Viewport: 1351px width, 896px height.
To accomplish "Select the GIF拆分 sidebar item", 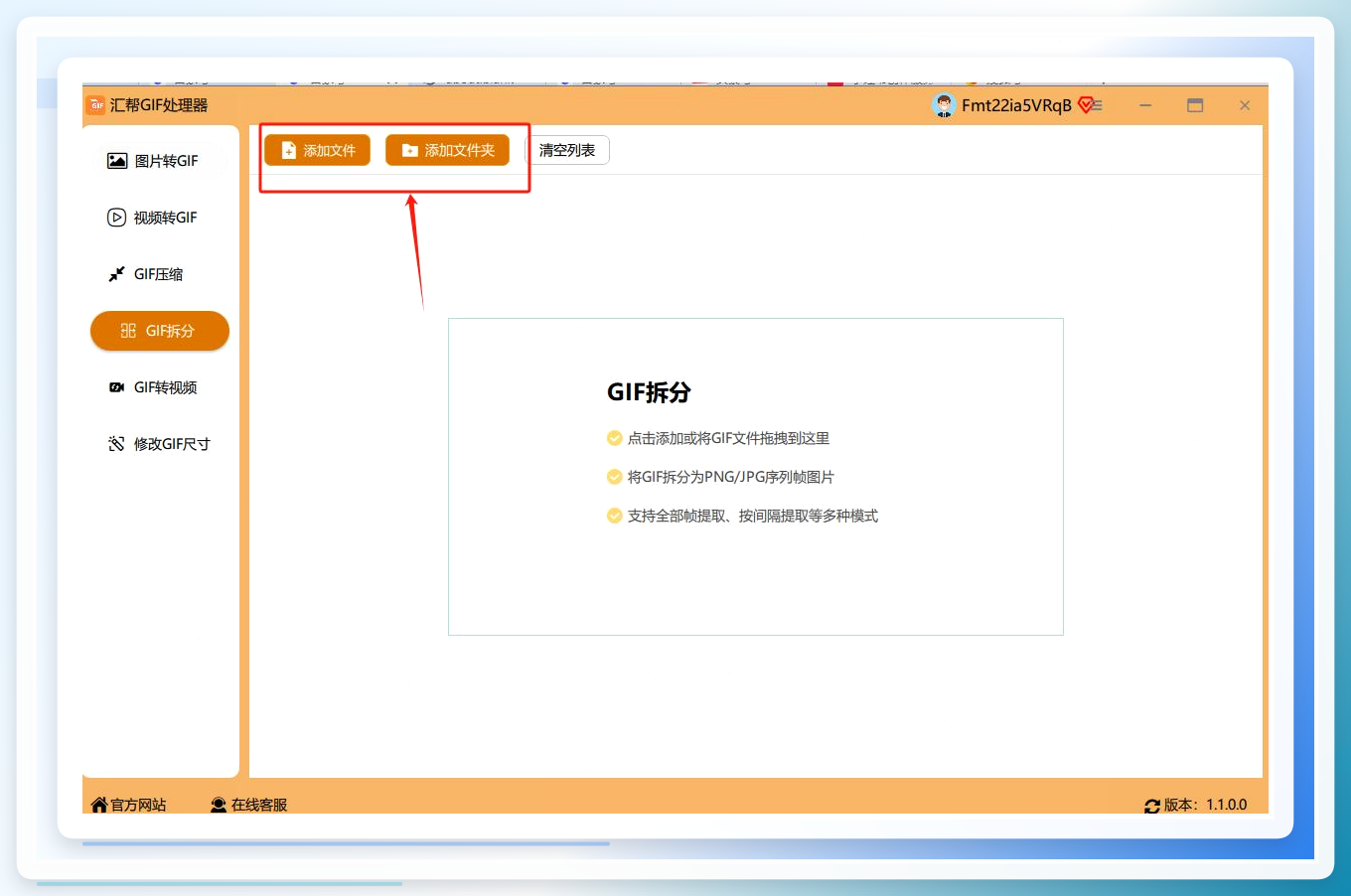I will (159, 331).
